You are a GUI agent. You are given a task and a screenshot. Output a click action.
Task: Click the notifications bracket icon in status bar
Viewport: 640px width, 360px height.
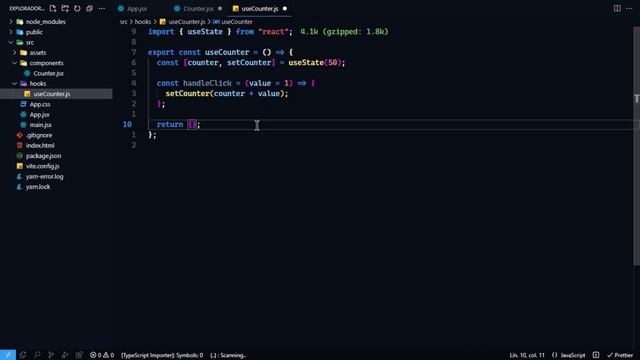pos(596,355)
